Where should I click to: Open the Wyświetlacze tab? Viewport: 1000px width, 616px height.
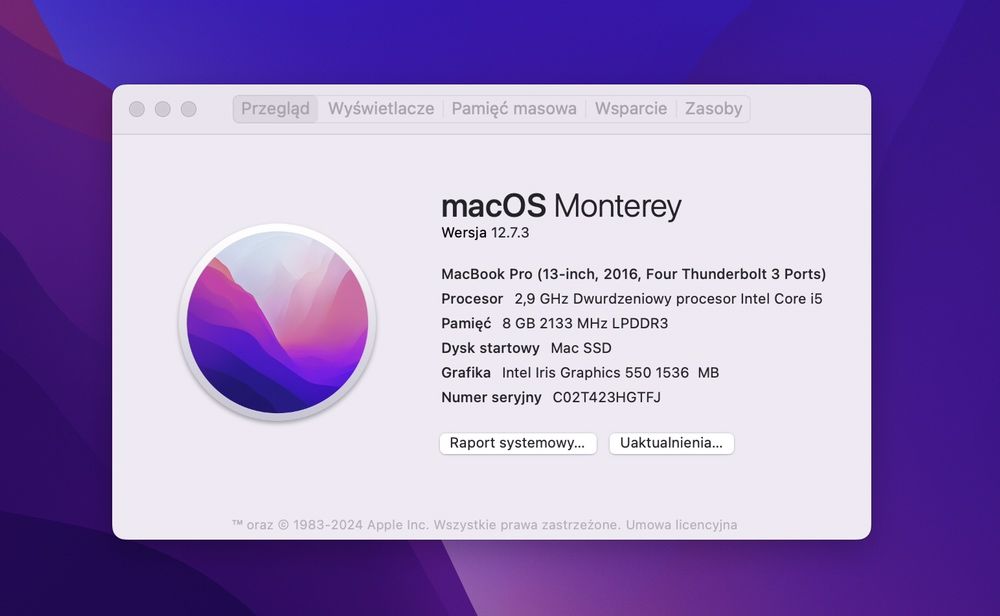(x=381, y=109)
